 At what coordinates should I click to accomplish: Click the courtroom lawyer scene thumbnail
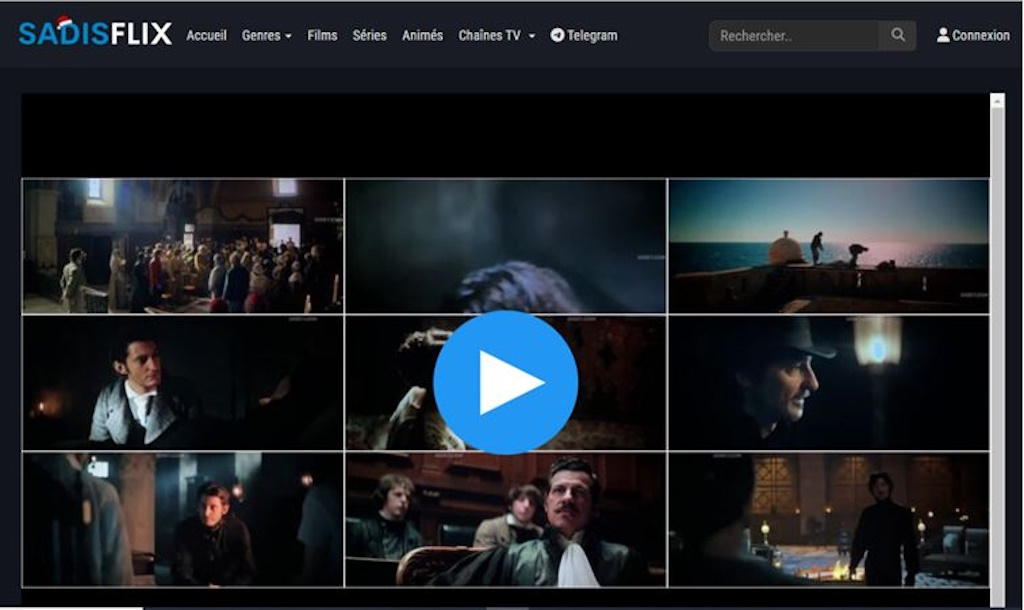point(505,520)
